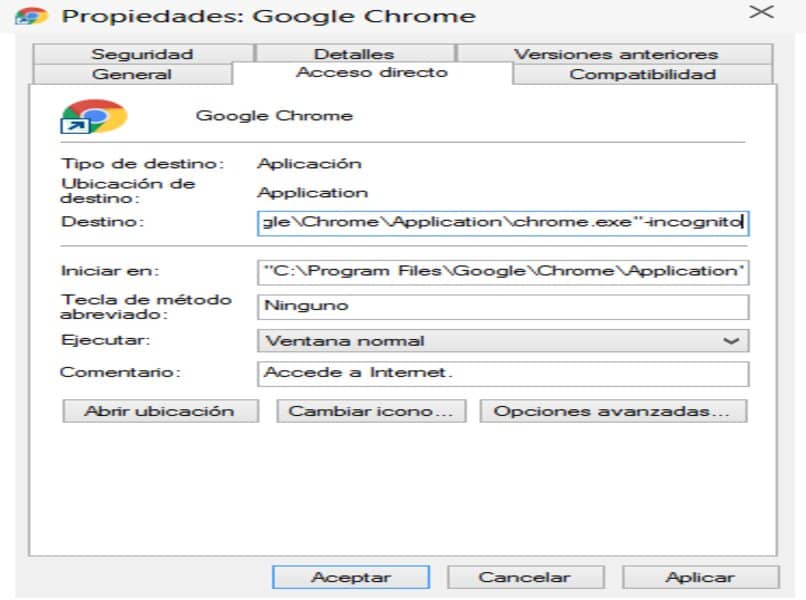
Task: Open the Seguridad tab
Action: pos(143,53)
